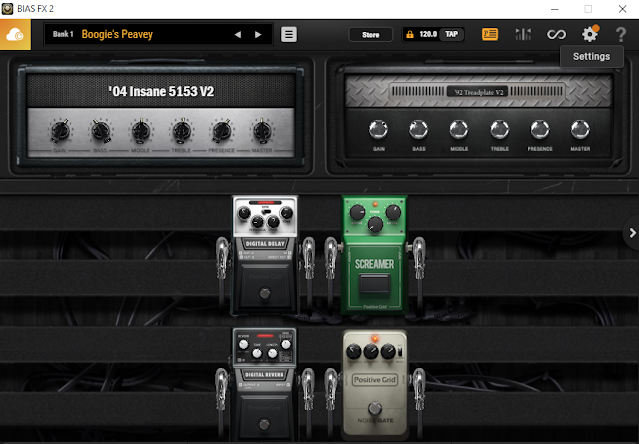
Task: Click the Presence knob on the Treadplate amp
Action: (540, 130)
